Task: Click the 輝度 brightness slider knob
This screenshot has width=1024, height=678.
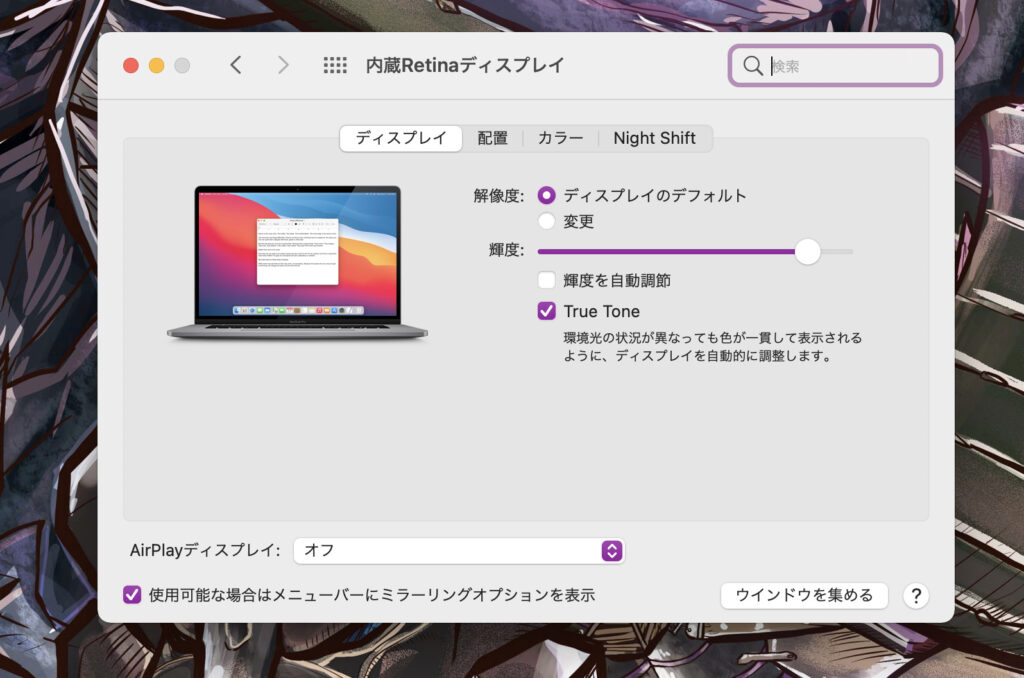Action: pos(808,251)
